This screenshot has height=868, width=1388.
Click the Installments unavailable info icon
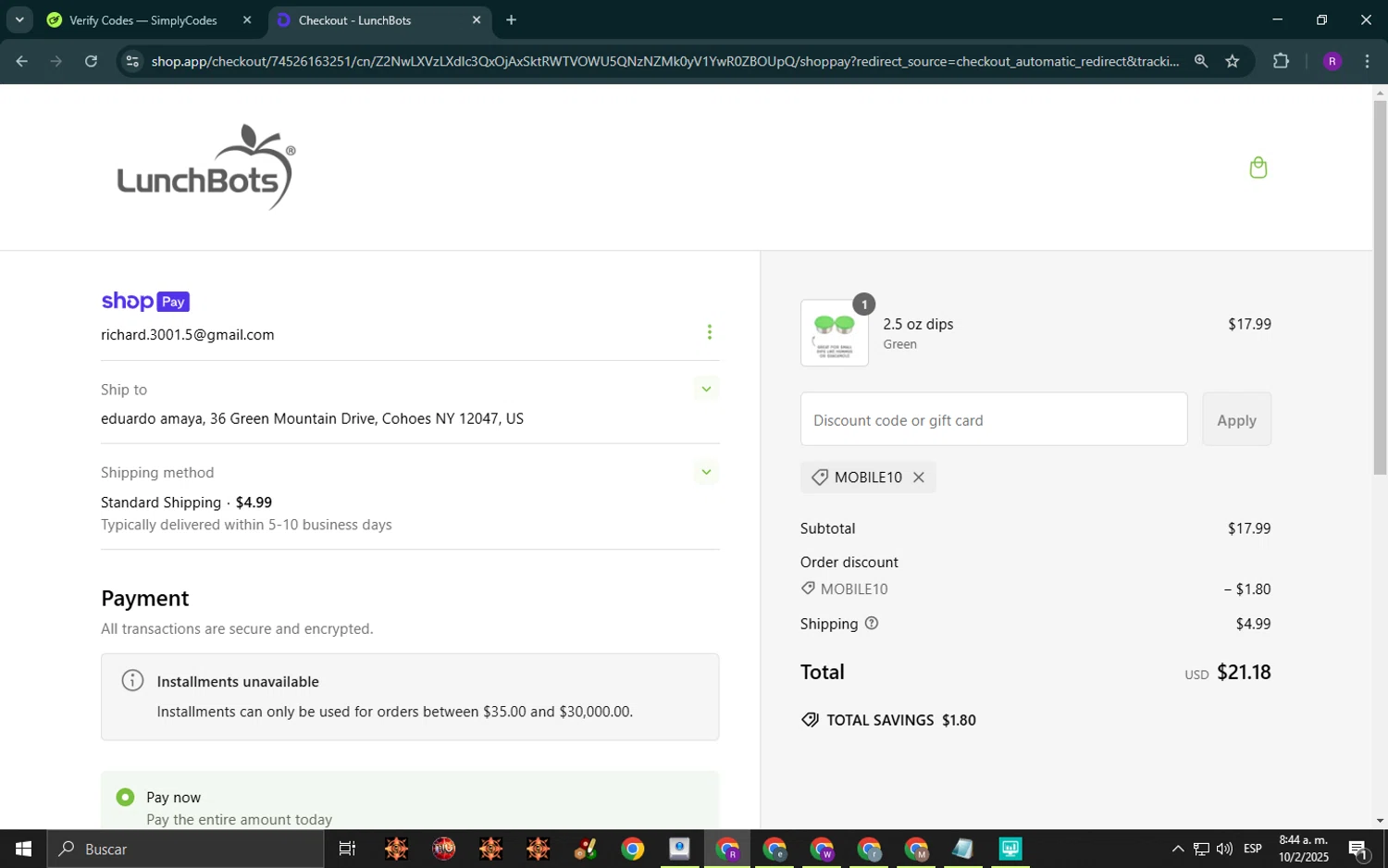coord(132,681)
